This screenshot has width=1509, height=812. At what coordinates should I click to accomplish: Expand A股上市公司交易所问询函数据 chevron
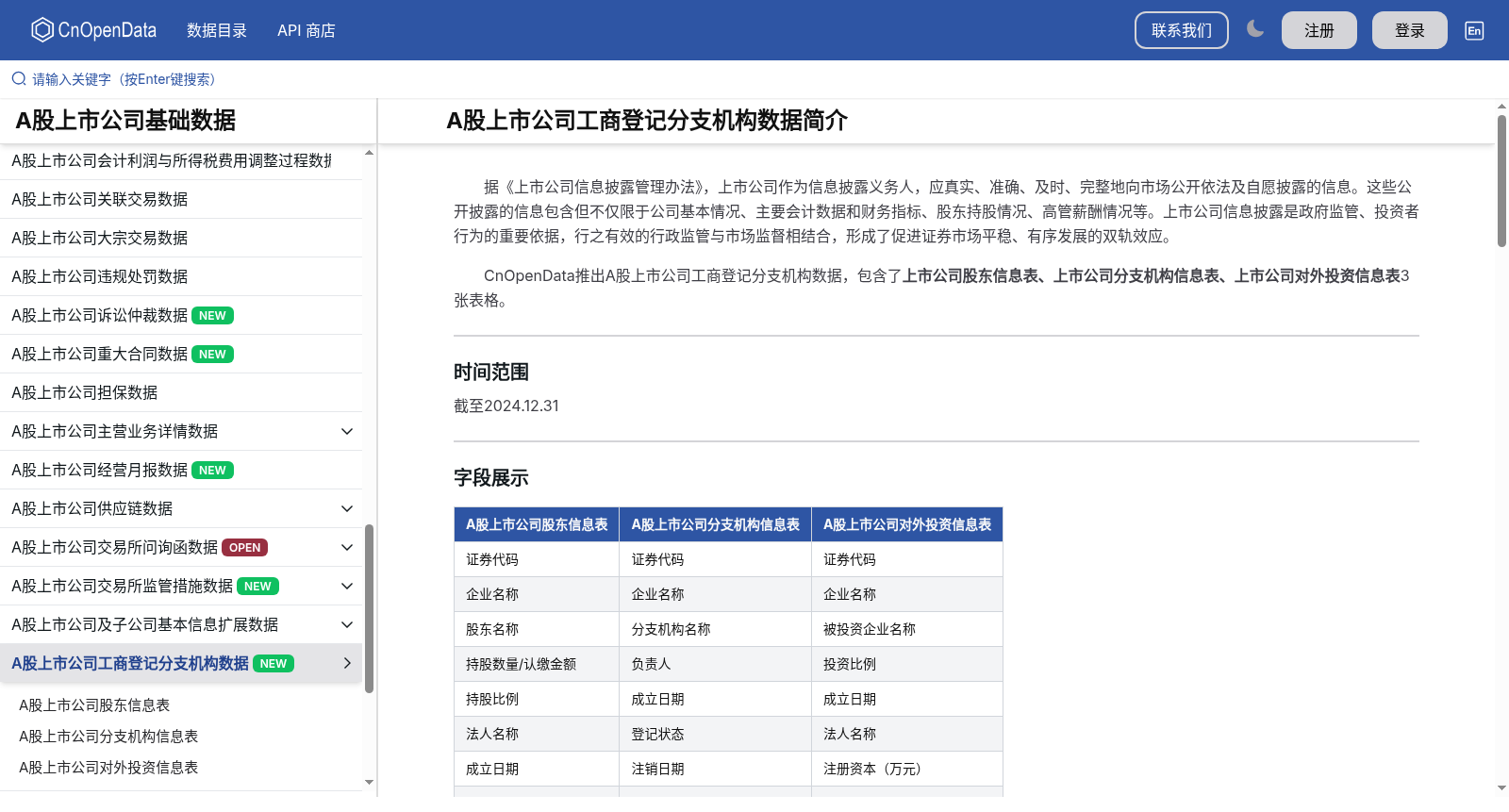[x=347, y=547]
